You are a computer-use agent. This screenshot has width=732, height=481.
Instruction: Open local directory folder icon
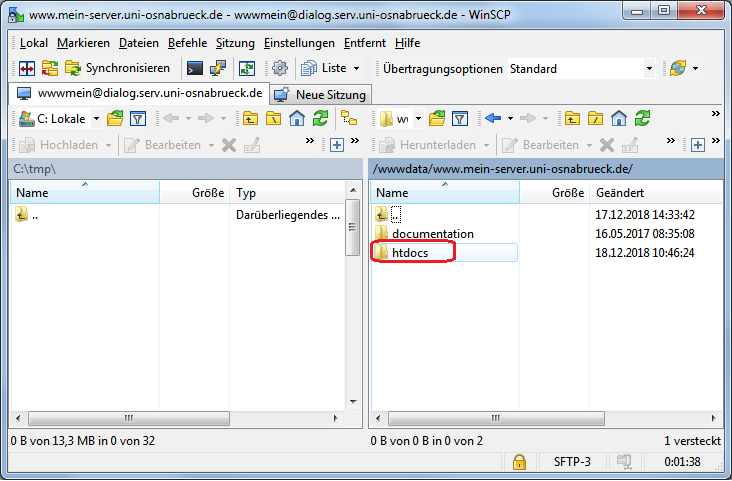point(115,118)
